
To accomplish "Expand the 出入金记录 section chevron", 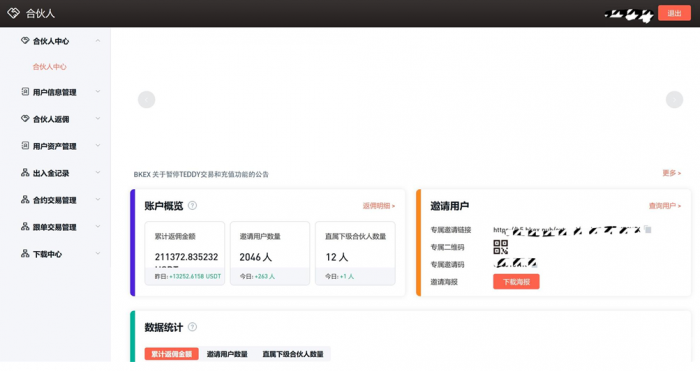I will pyautogui.click(x=98, y=172).
